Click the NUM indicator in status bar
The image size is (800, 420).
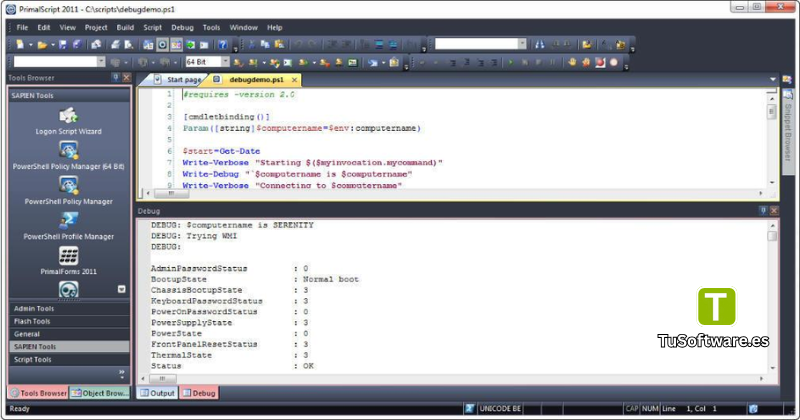point(650,409)
